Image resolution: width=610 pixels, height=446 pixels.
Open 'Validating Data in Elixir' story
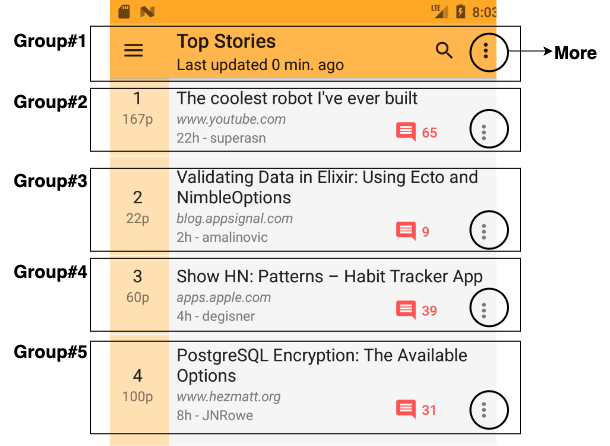(327, 187)
